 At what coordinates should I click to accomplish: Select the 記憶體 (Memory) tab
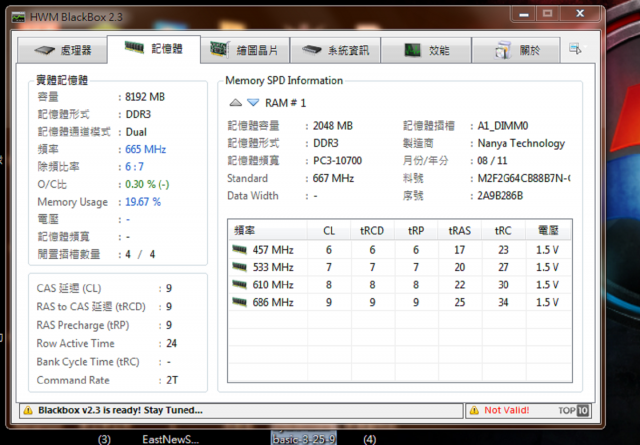coord(154,49)
